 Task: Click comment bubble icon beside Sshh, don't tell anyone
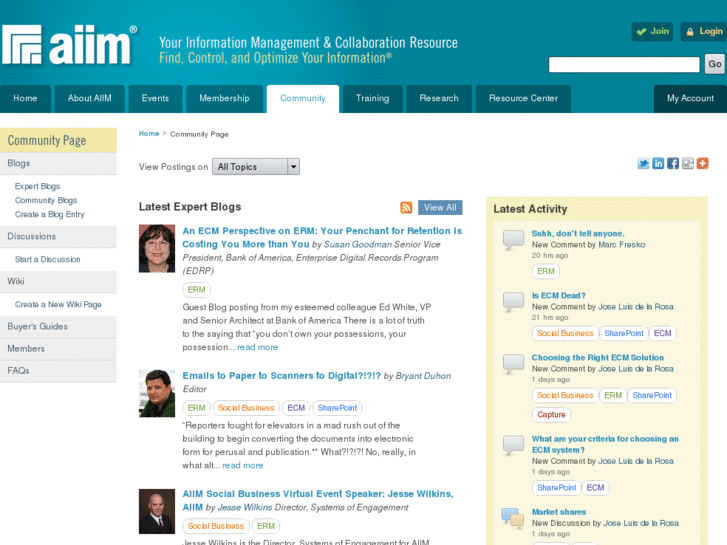[x=513, y=240]
